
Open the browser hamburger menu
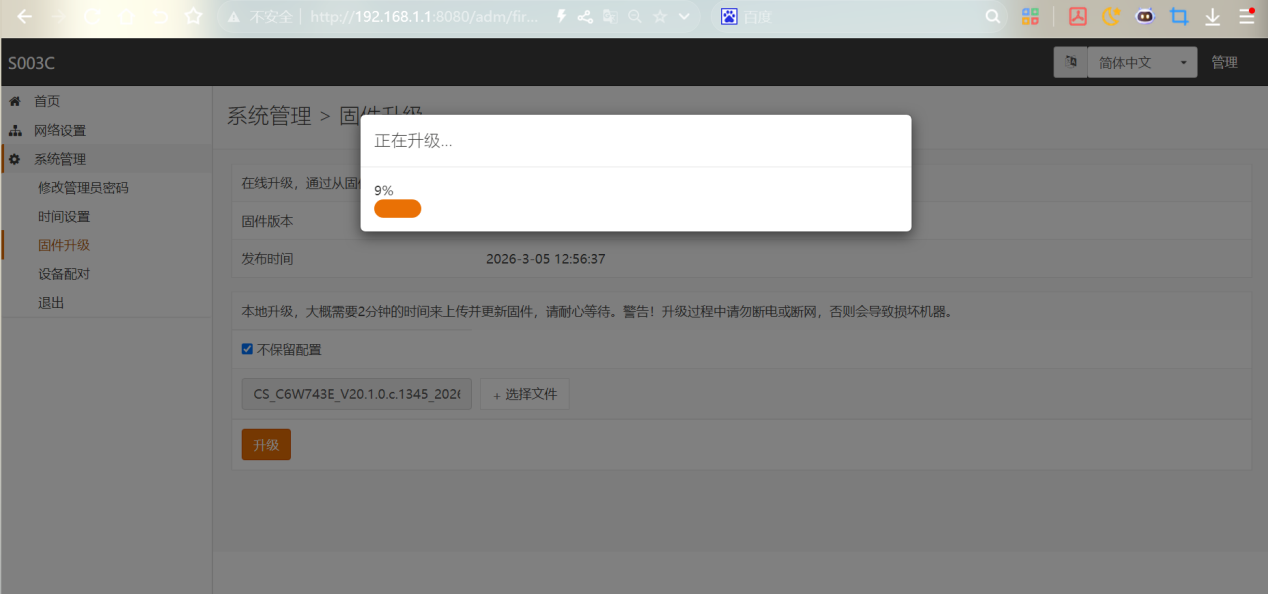tap(1246, 17)
